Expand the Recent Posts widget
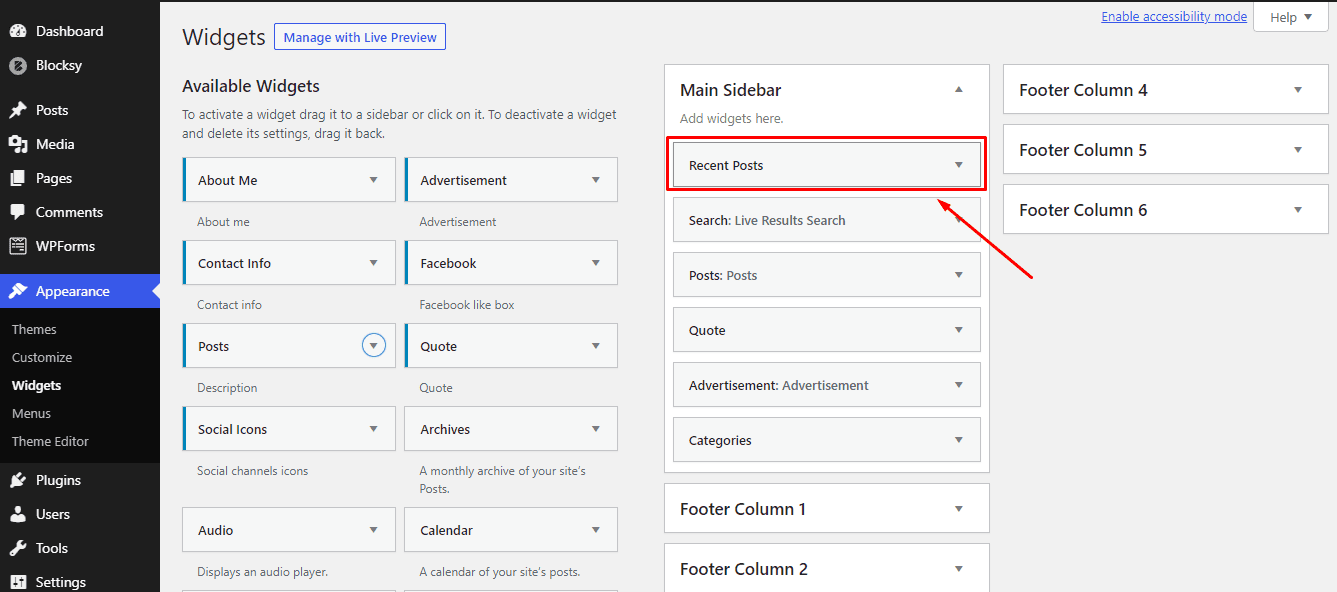 click(x=958, y=165)
